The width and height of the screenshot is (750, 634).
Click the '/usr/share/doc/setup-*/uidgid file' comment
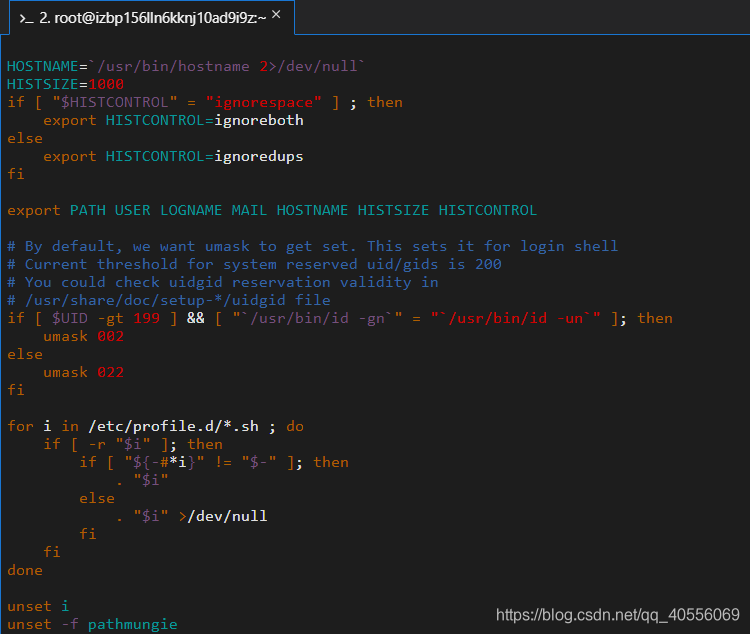pos(168,300)
